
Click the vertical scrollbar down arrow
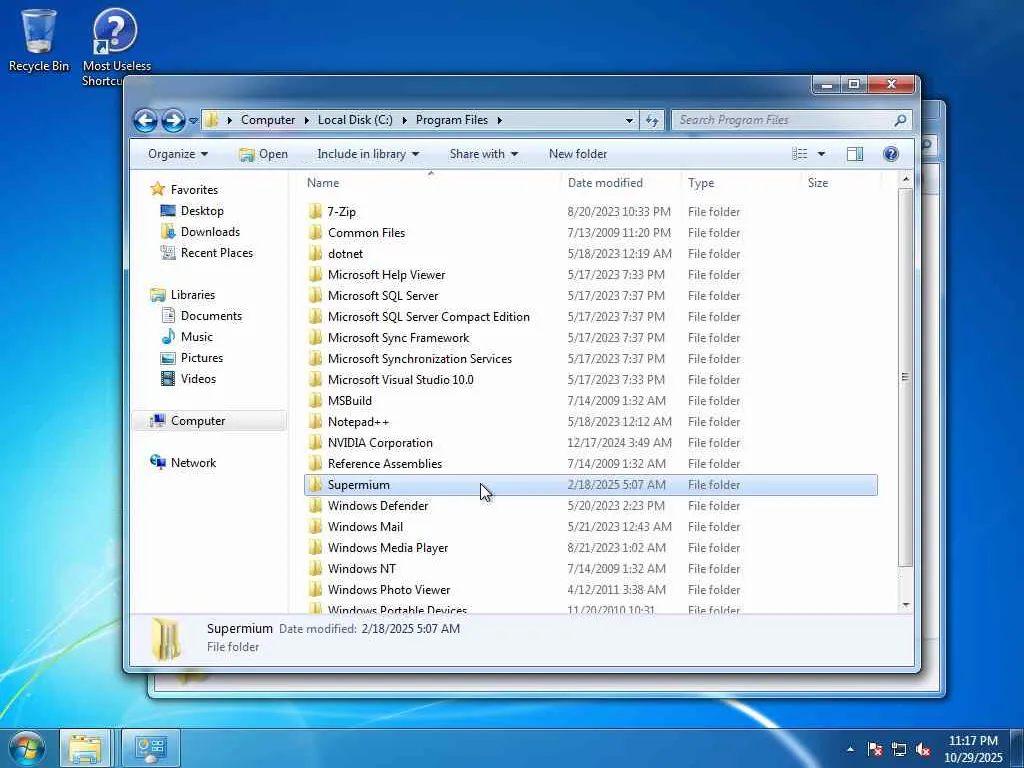(x=905, y=605)
